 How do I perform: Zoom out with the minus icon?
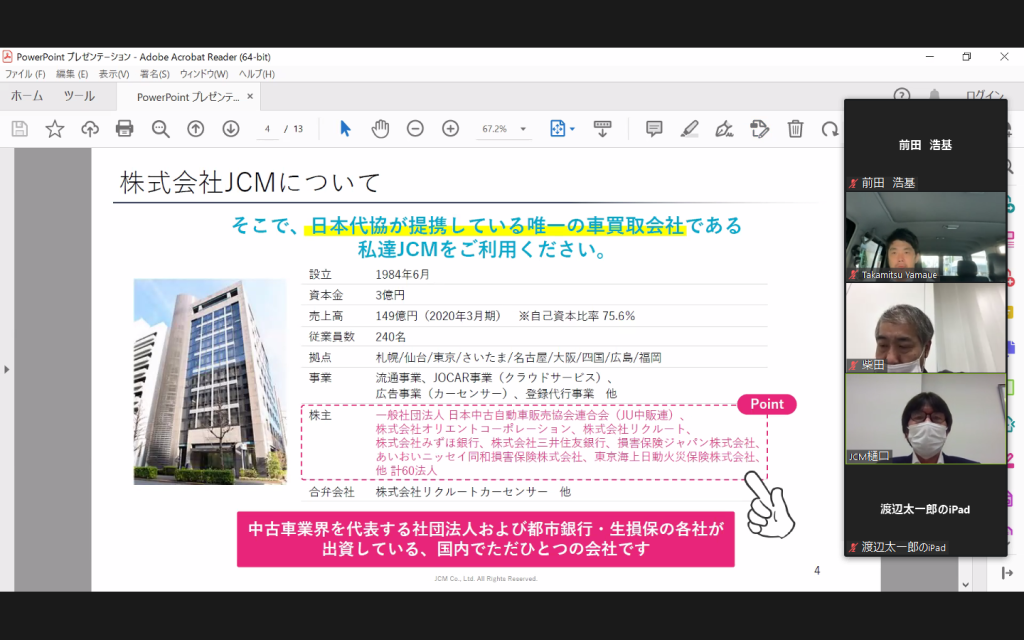pos(415,129)
